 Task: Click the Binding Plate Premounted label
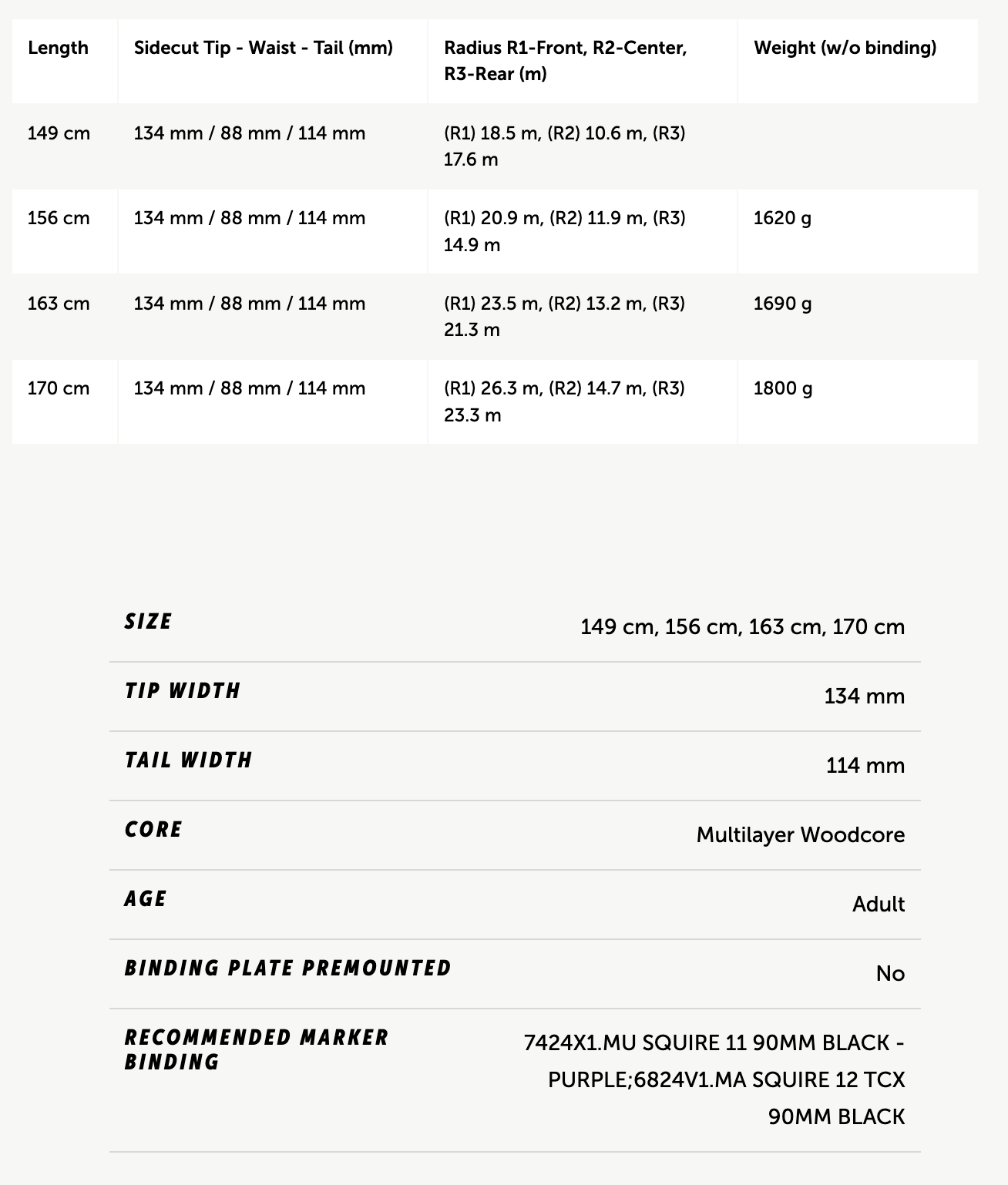pyautogui.click(x=287, y=968)
